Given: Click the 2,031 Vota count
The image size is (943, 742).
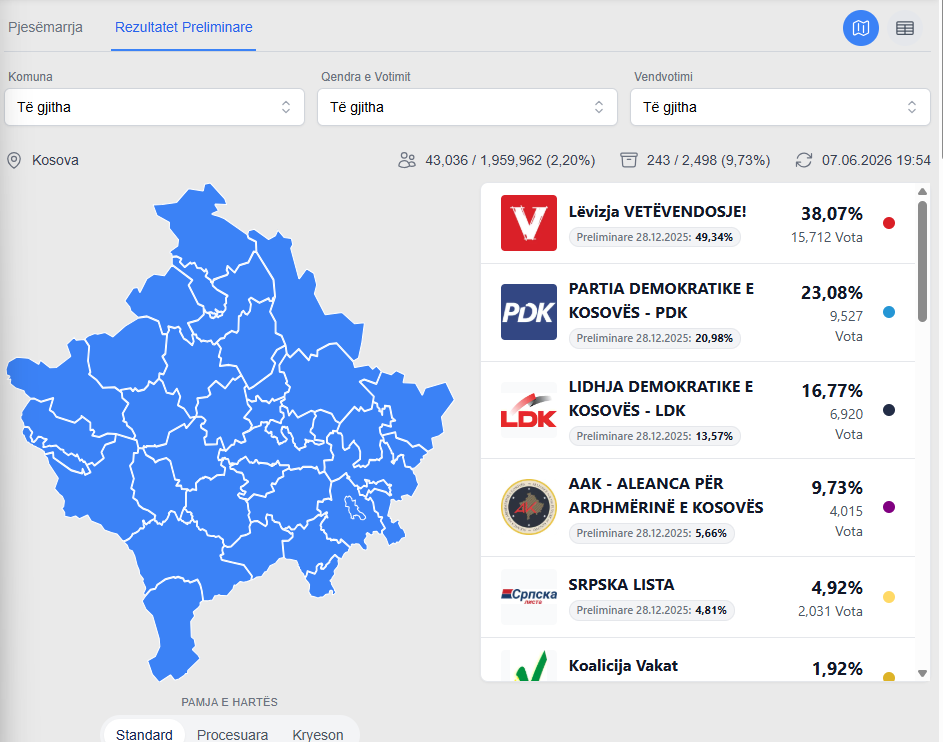Looking at the screenshot, I should tap(830, 612).
